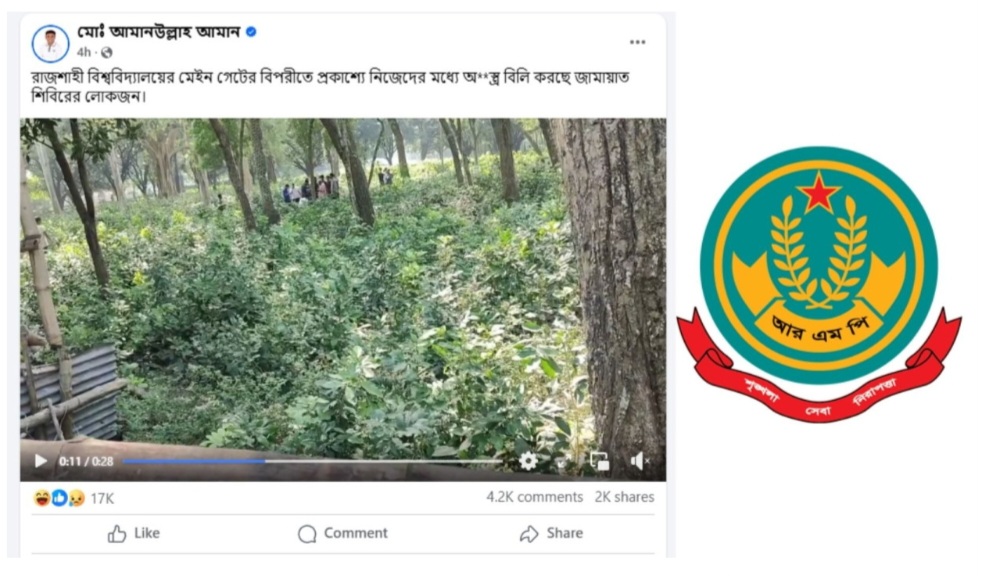The image size is (983, 576).
Task: Open video settings gear icon
Action: pos(528,461)
